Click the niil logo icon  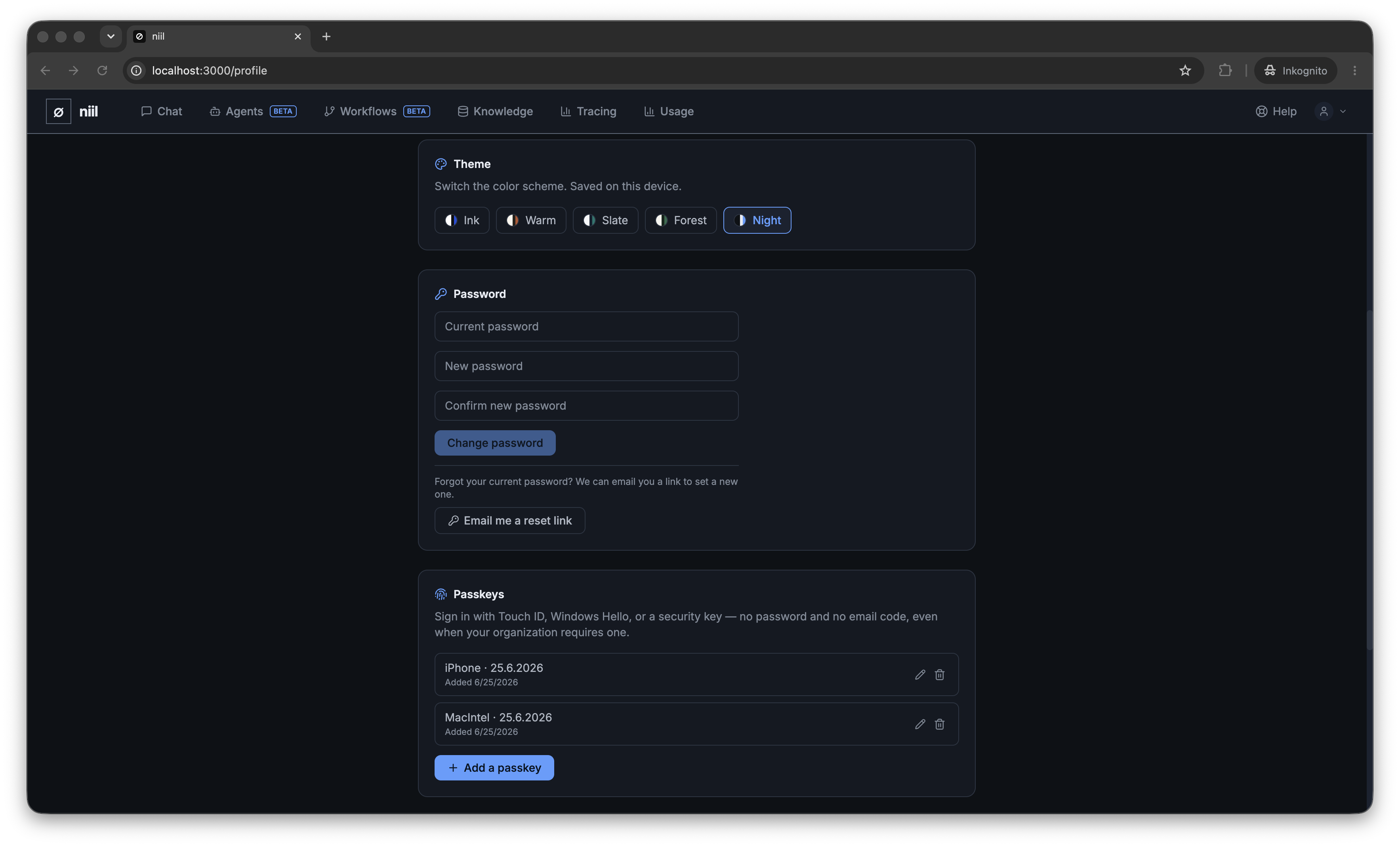(x=59, y=111)
